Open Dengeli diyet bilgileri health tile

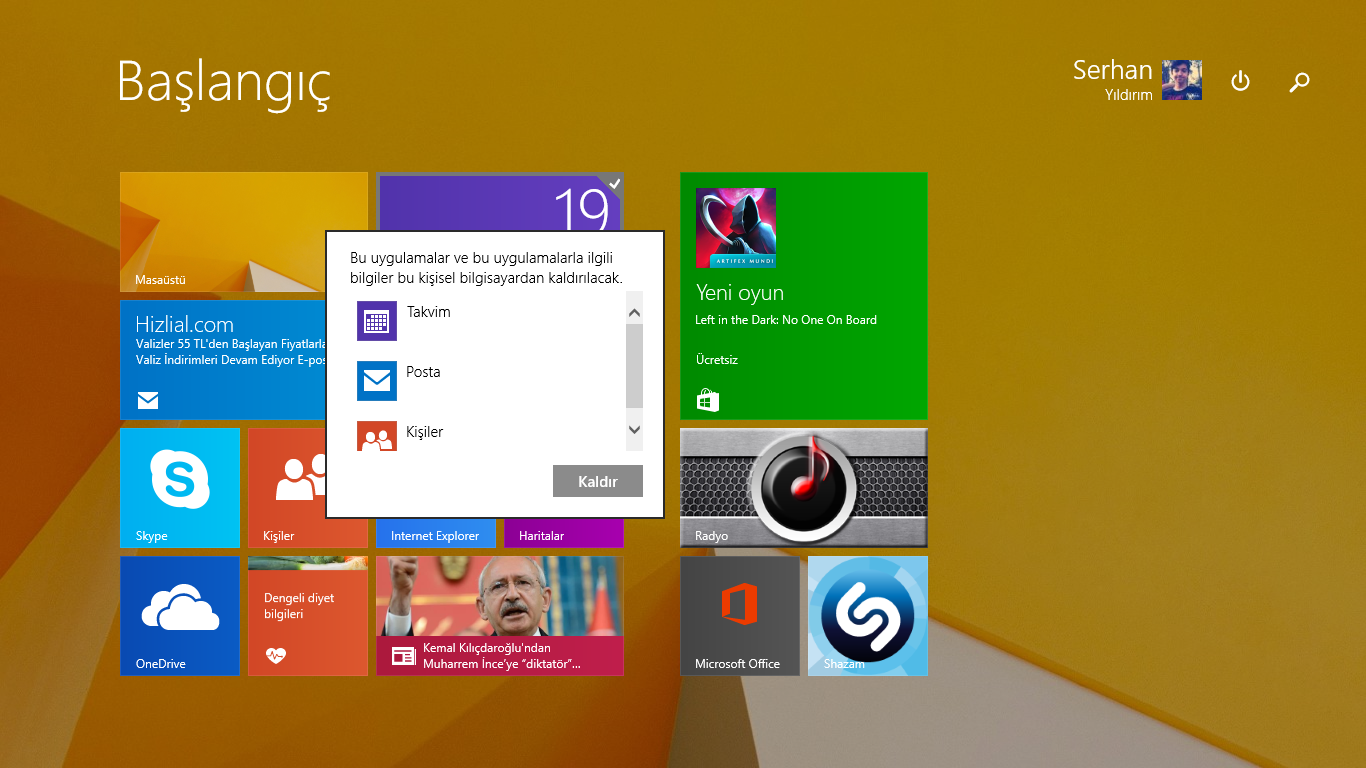(308, 616)
